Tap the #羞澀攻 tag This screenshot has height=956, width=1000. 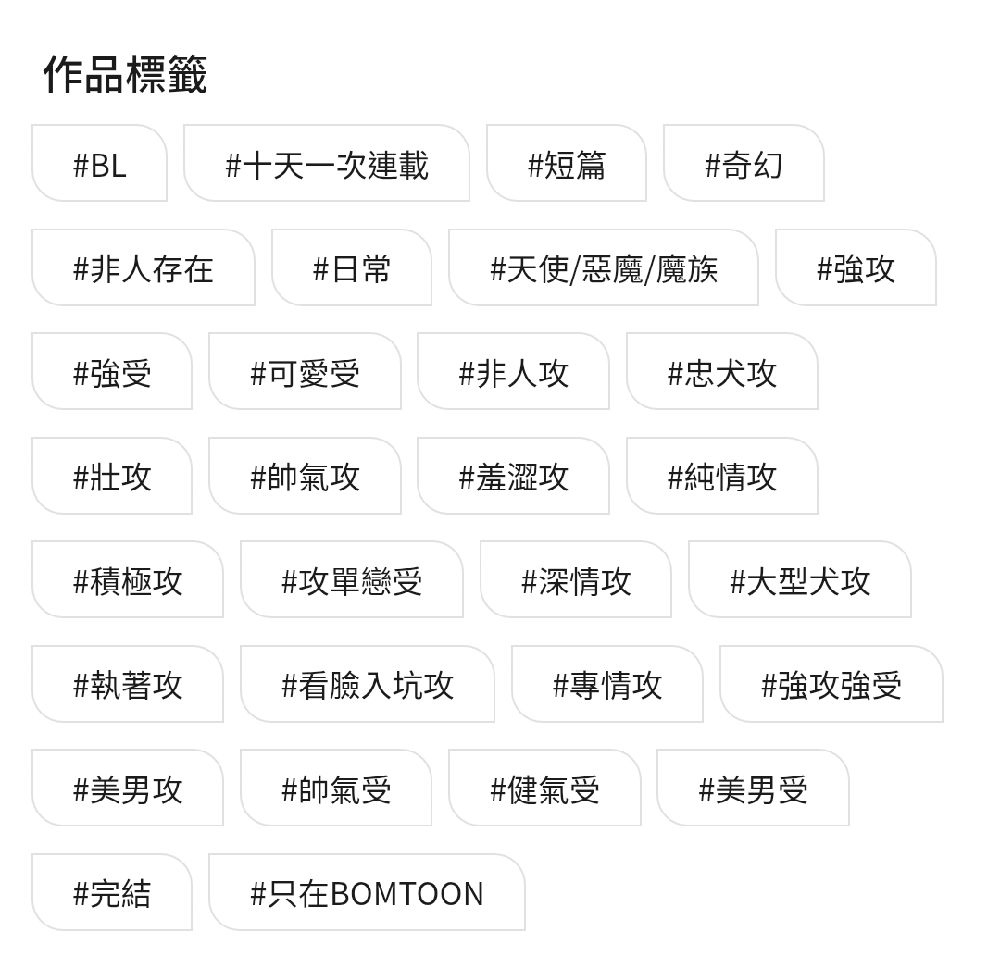[x=513, y=476]
